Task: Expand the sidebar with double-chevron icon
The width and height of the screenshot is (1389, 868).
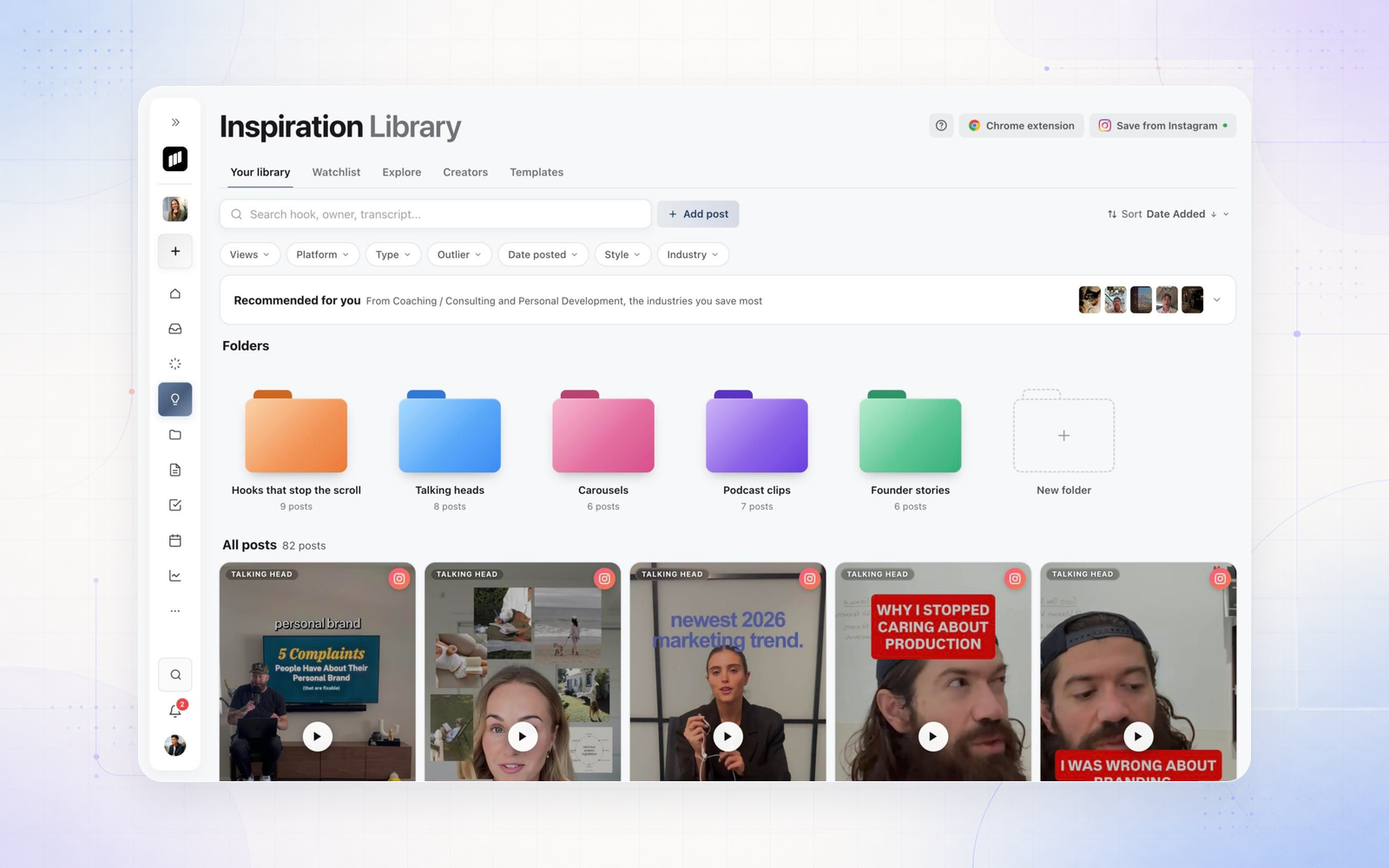Action: (x=175, y=122)
